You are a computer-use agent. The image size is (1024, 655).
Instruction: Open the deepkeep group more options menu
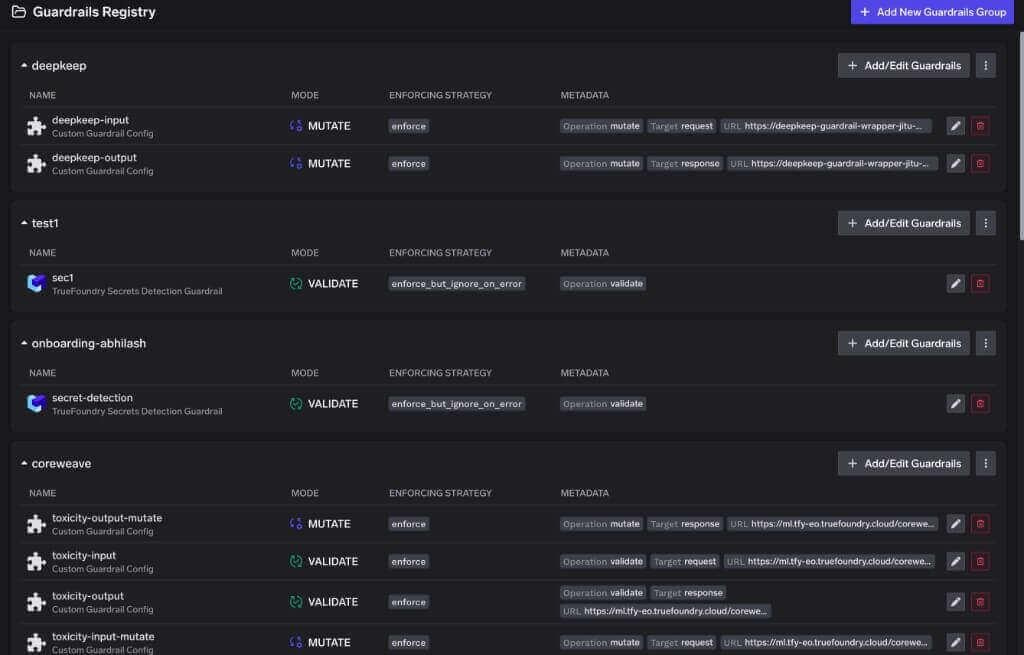point(985,65)
